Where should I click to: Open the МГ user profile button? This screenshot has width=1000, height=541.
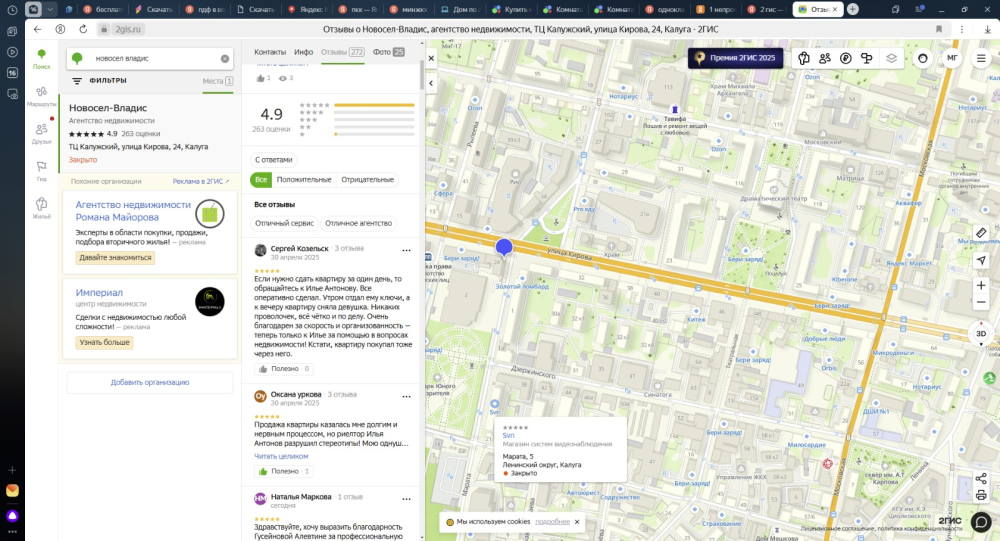(x=952, y=58)
